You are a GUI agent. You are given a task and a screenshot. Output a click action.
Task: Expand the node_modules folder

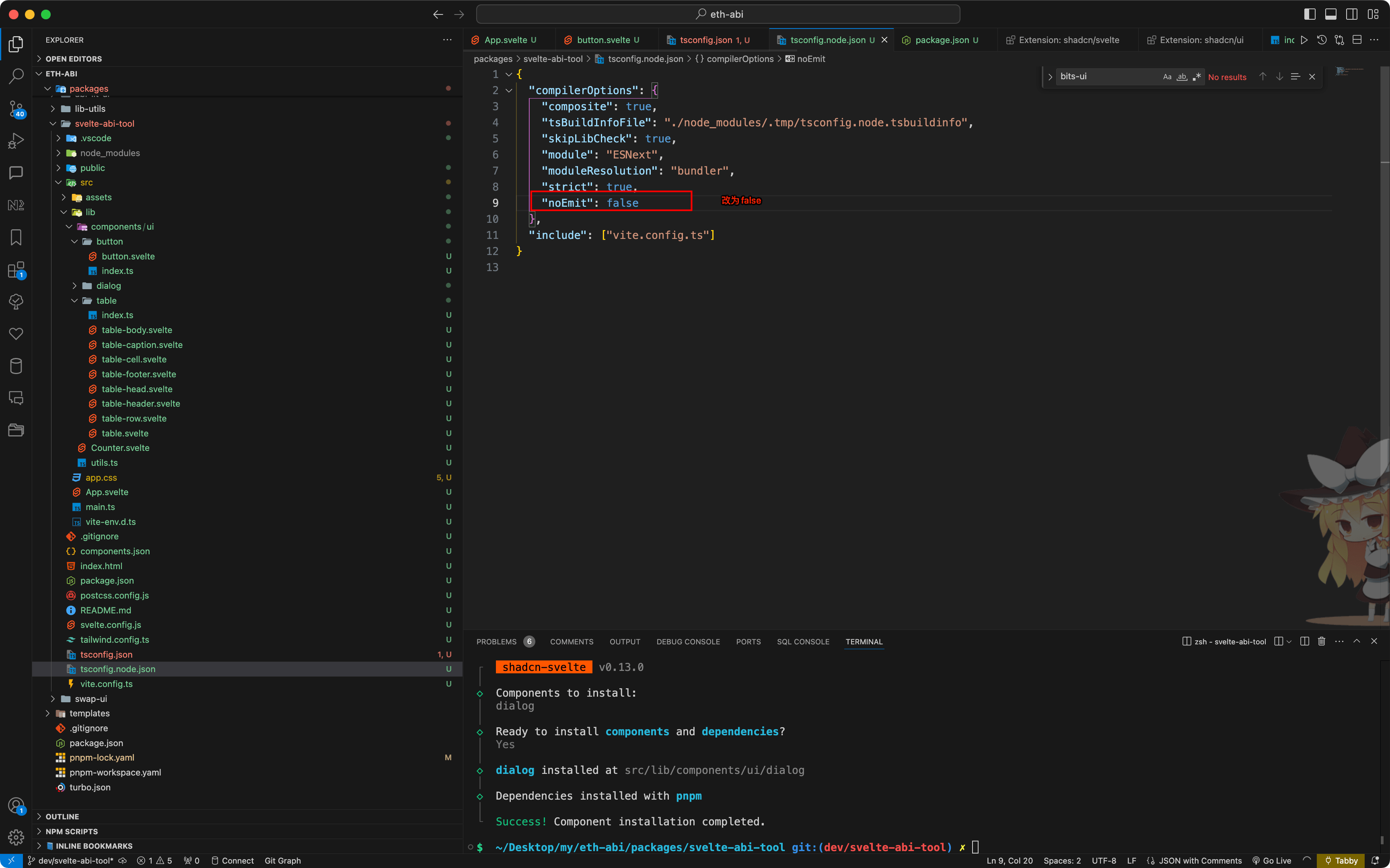(110, 153)
